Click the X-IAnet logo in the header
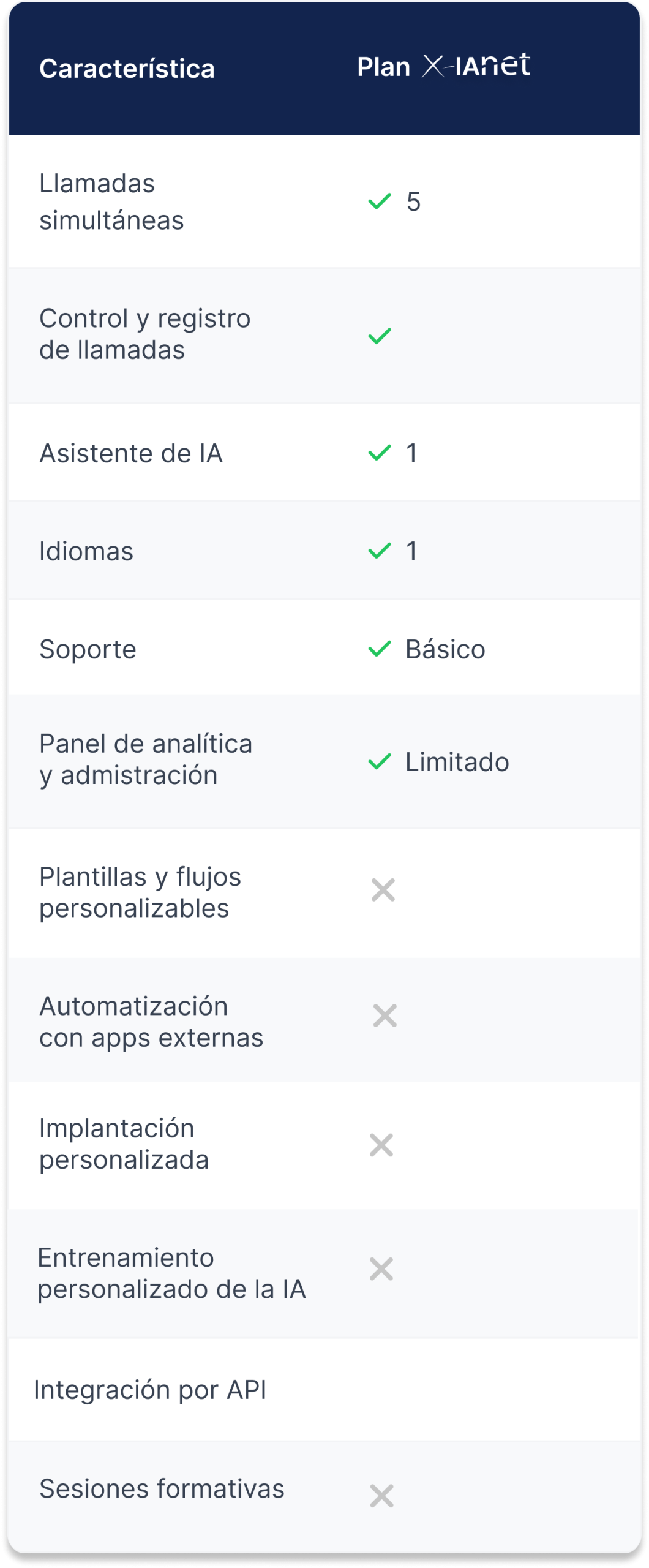The height and width of the screenshot is (1568, 649). tap(476, 66)
